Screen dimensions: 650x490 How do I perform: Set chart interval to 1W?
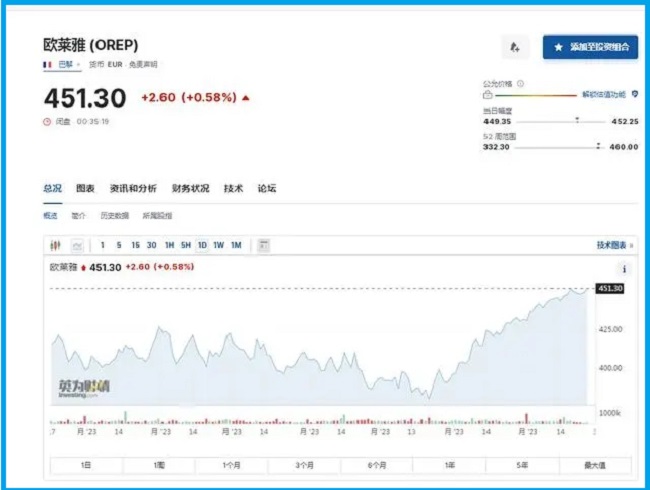click(x=219, y=245)
